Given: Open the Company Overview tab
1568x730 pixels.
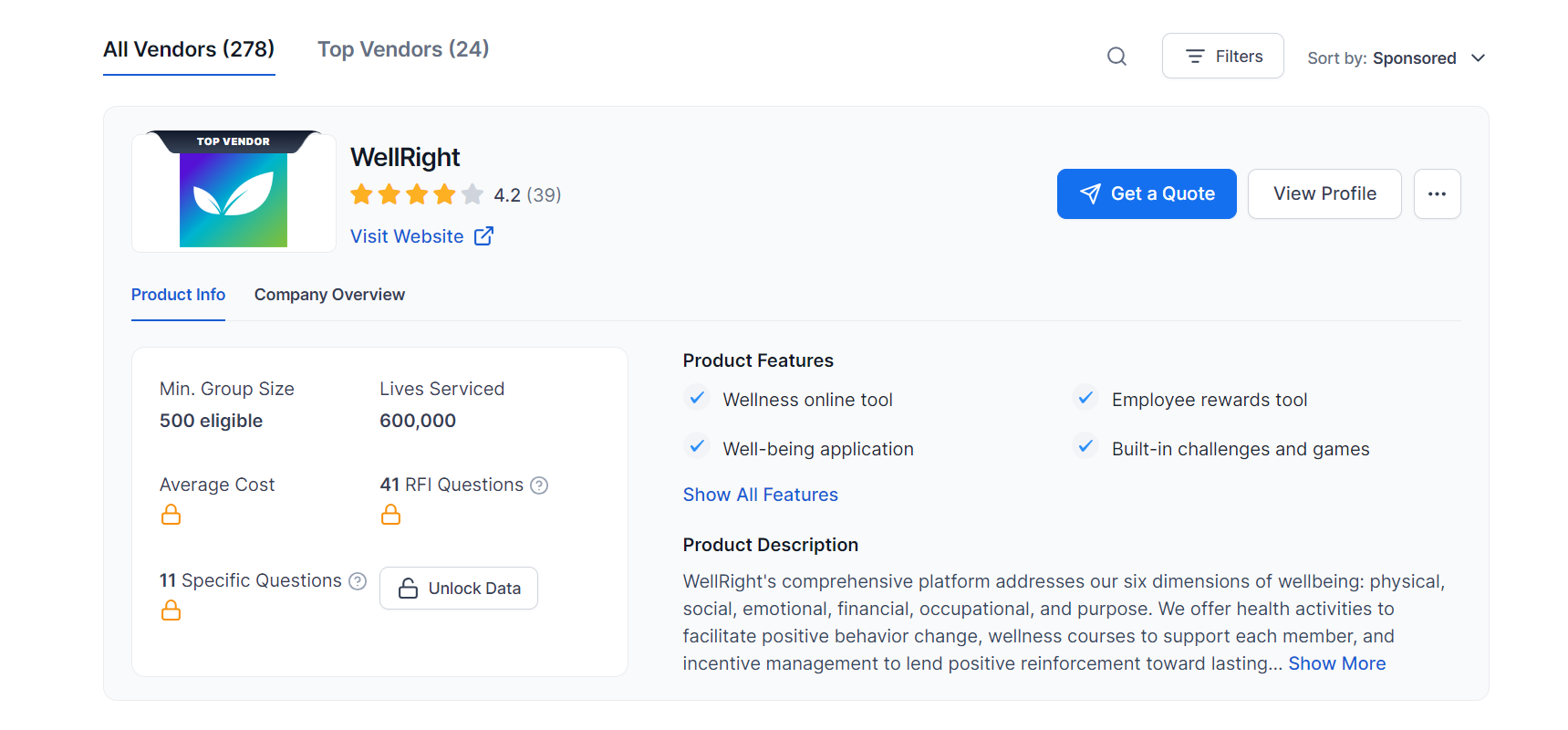Looking at the screenshot, I should [329, 295].
